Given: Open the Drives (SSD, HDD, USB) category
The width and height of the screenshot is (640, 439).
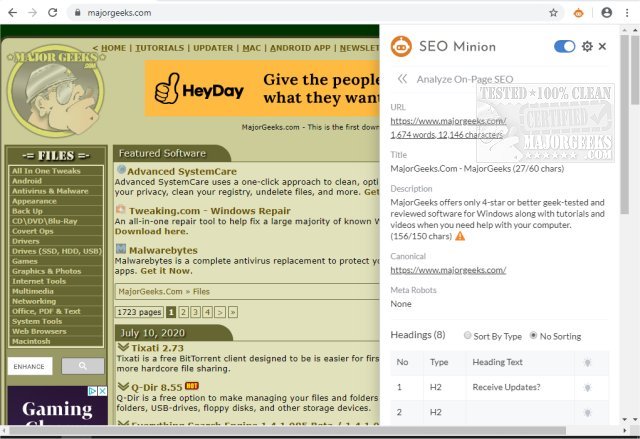Looking at the screenshot, I should click(x=57, y=251).
